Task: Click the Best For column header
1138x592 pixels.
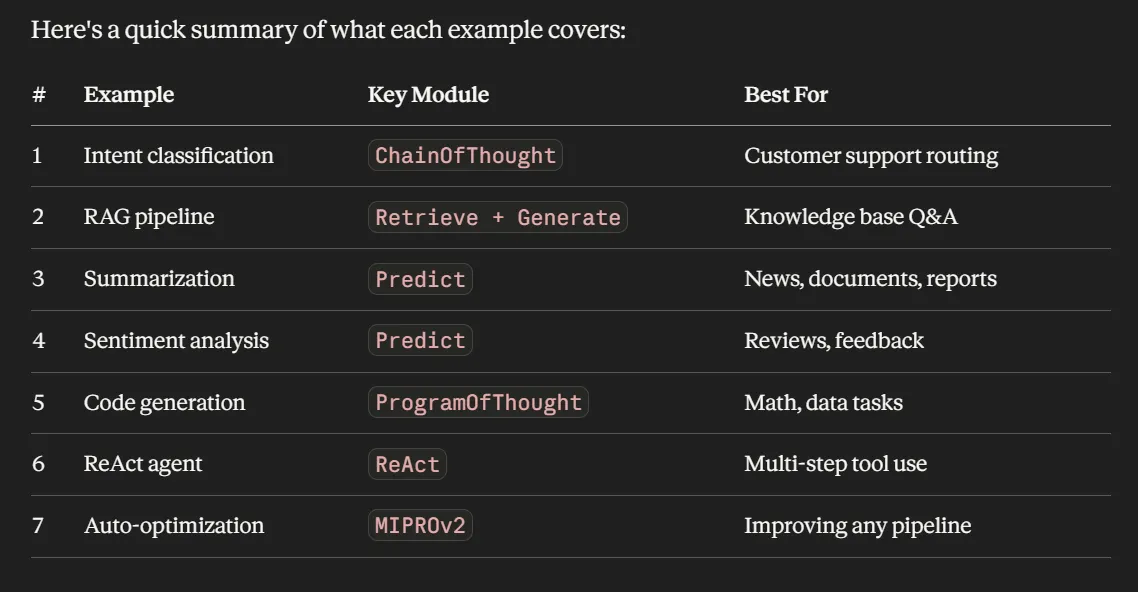Action: tap(786, 94)
